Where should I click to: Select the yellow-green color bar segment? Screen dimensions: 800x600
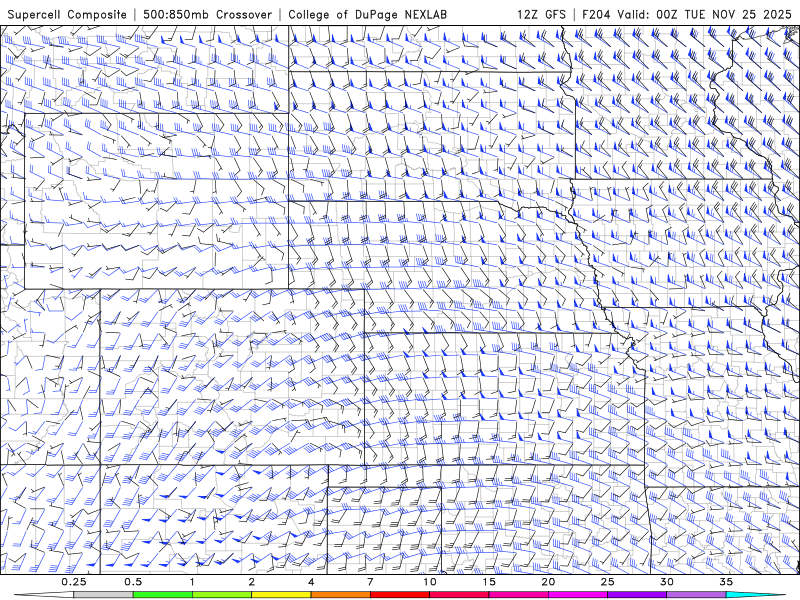point(222,595)
